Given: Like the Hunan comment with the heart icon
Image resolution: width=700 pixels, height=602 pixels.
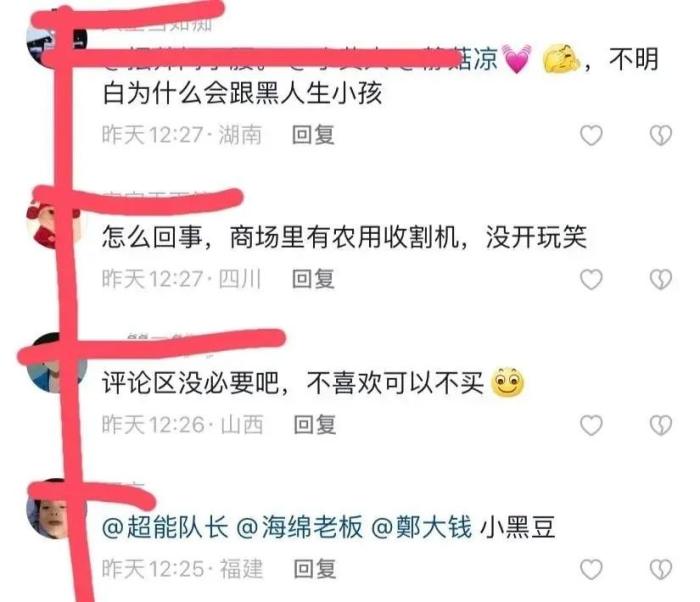Looking at the screenshot, I should pyautogui.click(x=591, y=135).
